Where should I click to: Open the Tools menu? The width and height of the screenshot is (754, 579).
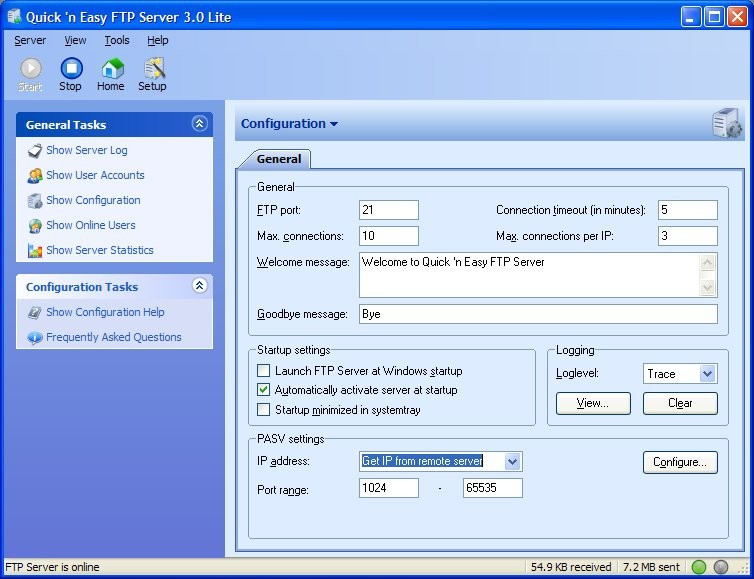117,41
